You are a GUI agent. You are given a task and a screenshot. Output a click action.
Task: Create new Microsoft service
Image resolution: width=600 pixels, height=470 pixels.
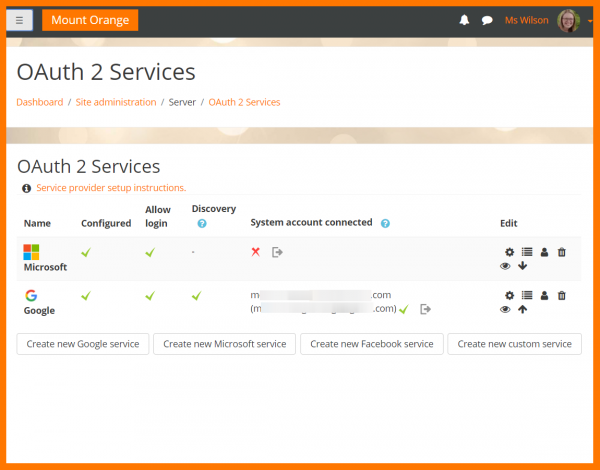click(225, 344)
